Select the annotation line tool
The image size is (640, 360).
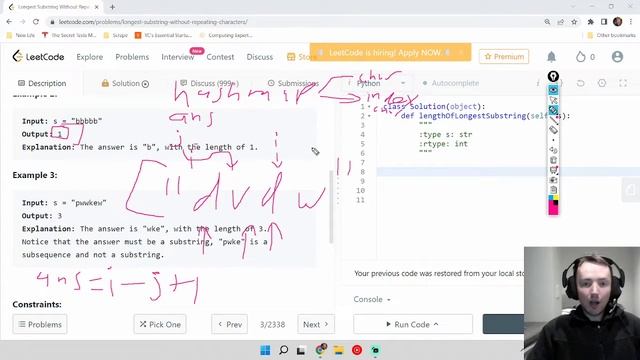(x=553, y=120)
